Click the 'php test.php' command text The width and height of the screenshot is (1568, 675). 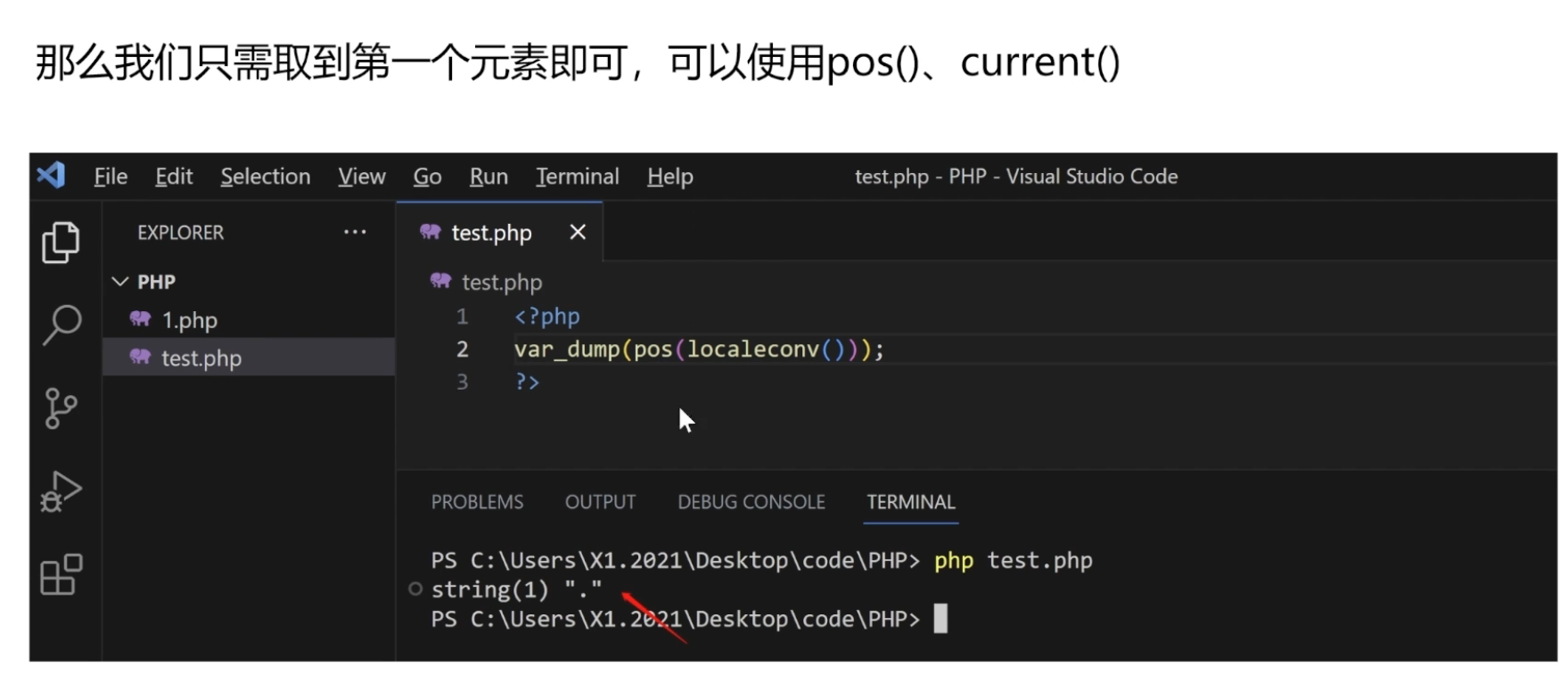pyautogui.click(x=1013, y=560)
